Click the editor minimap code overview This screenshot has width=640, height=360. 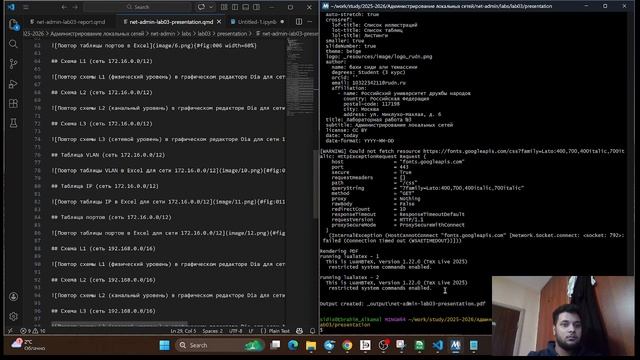[299, 78]
